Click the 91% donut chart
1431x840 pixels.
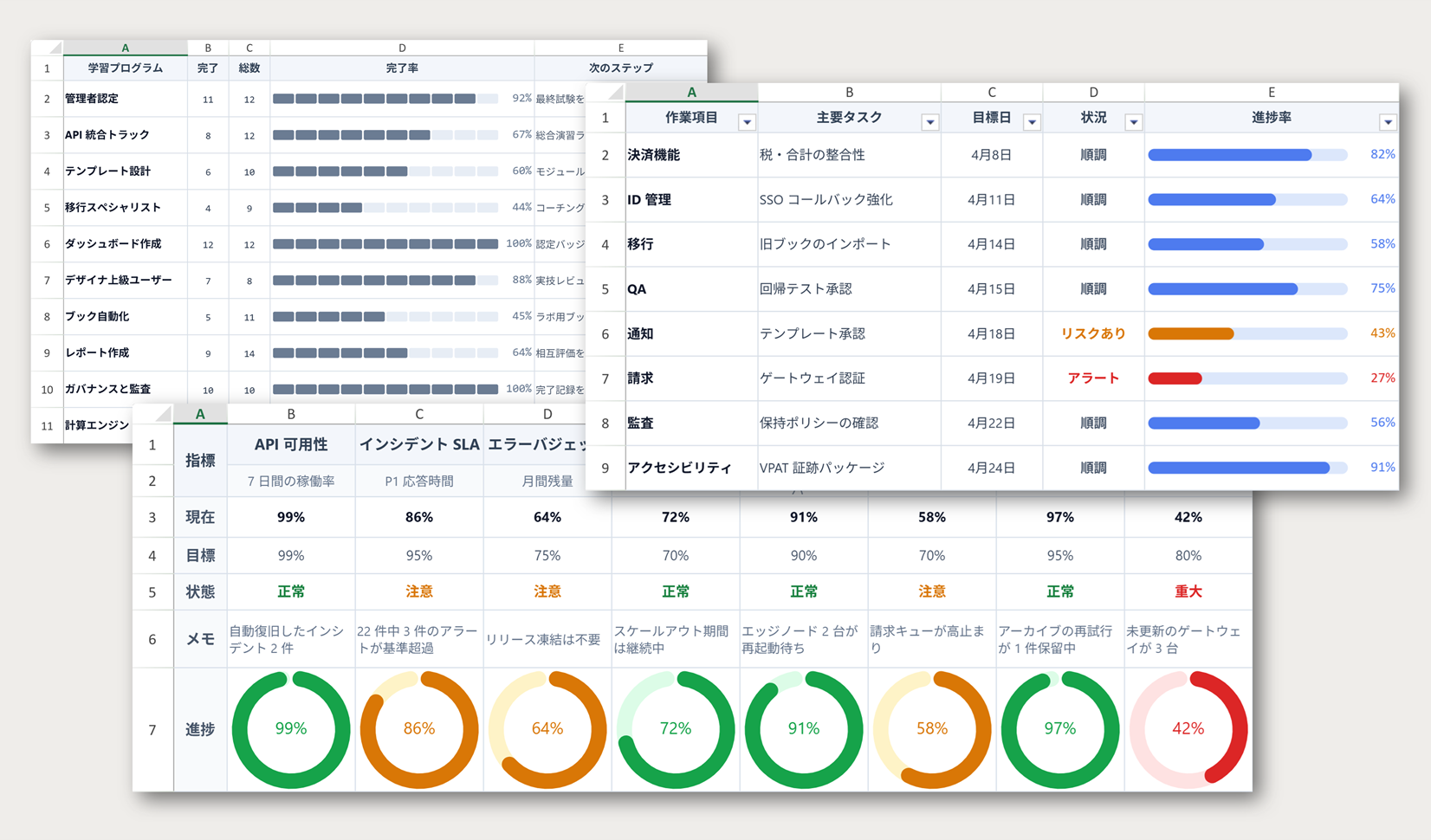tap(804, 729)
